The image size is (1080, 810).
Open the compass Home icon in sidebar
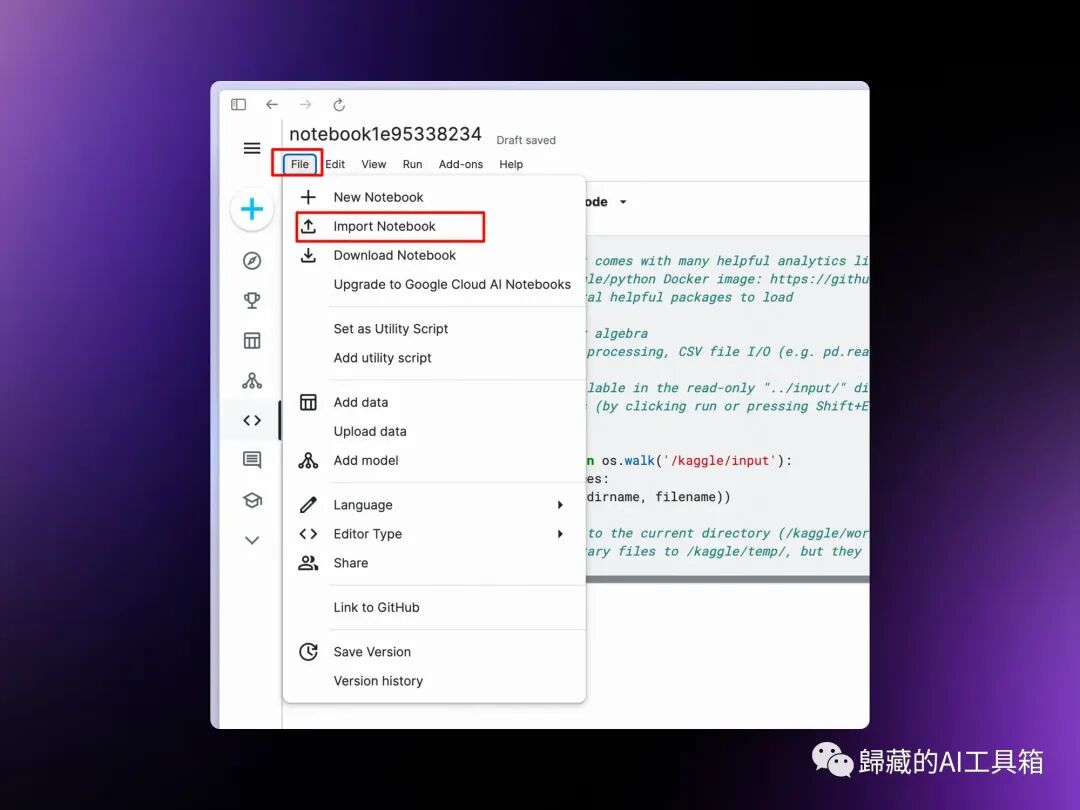(x=252, y=261)
